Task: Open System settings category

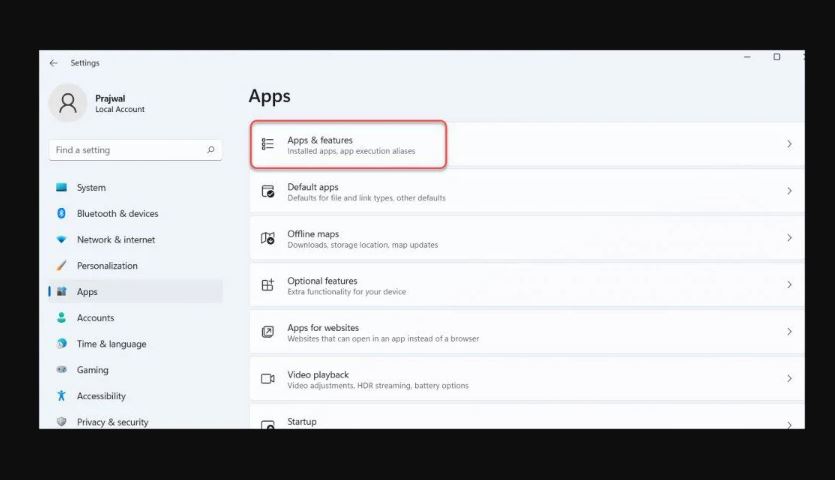Action: [x=135, y=187]
